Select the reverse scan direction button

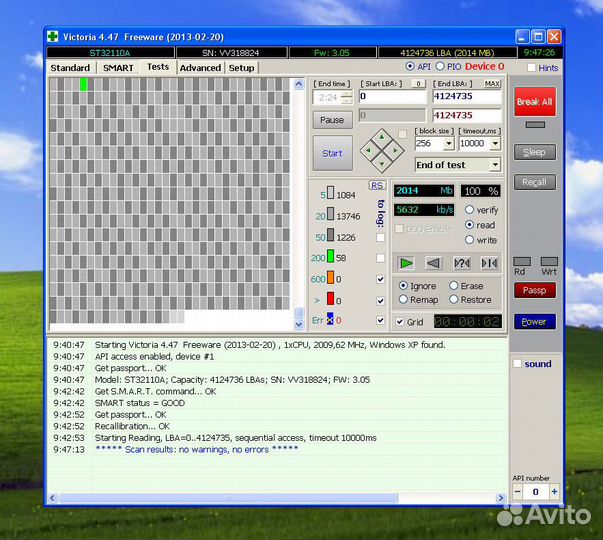(x=433, y=263)
